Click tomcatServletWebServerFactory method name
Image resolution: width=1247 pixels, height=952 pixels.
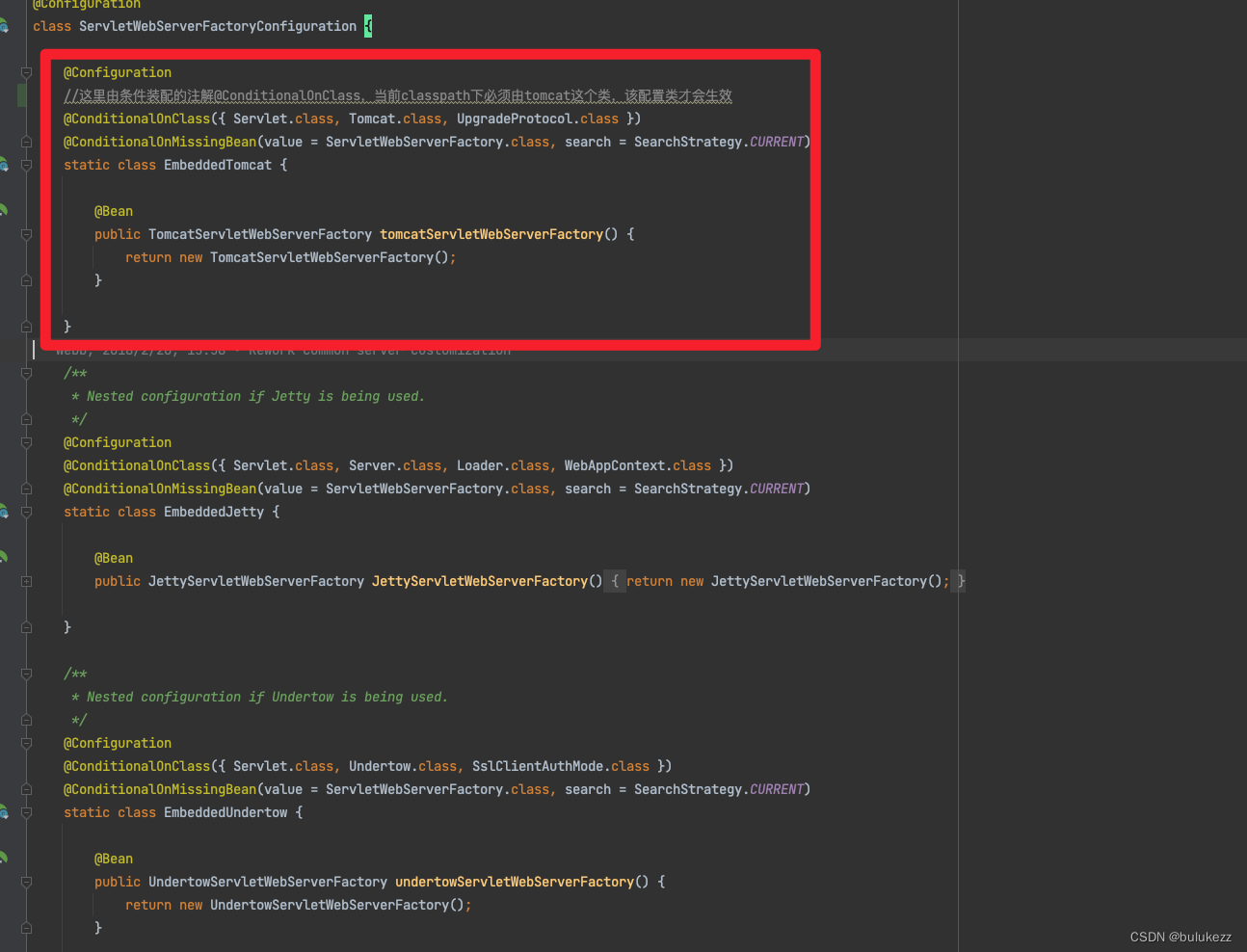tap(491, 234)
